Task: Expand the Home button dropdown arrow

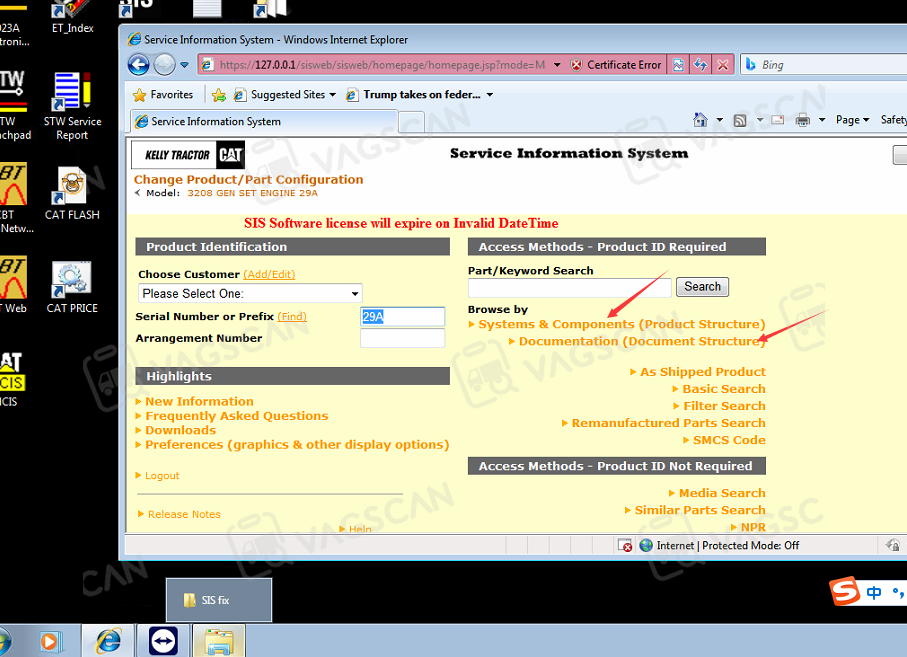Action: click(x=720, y=120)
